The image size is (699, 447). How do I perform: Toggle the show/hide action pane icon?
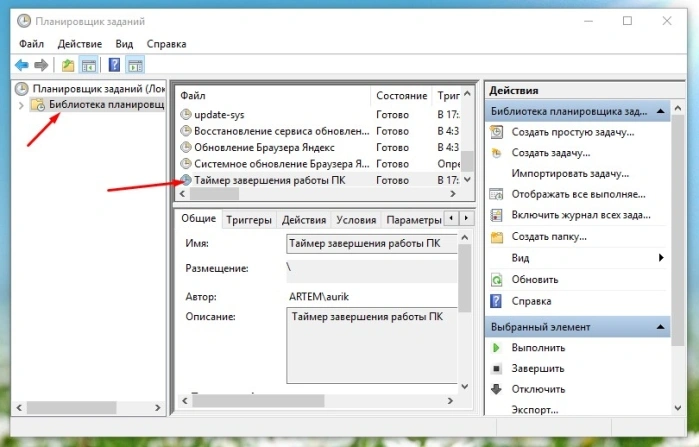(x=135, y=65)
